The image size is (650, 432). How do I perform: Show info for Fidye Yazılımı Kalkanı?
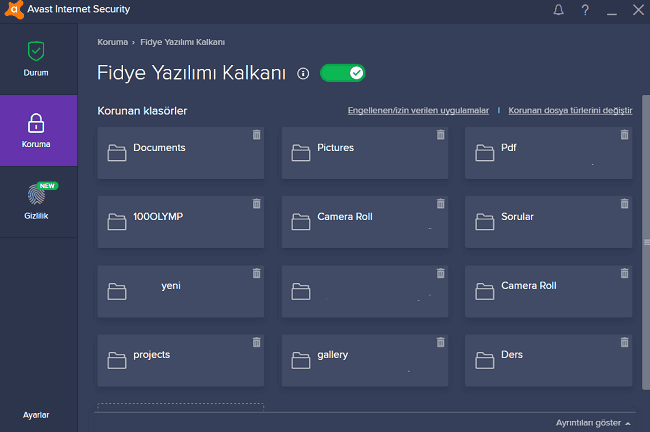303,74
